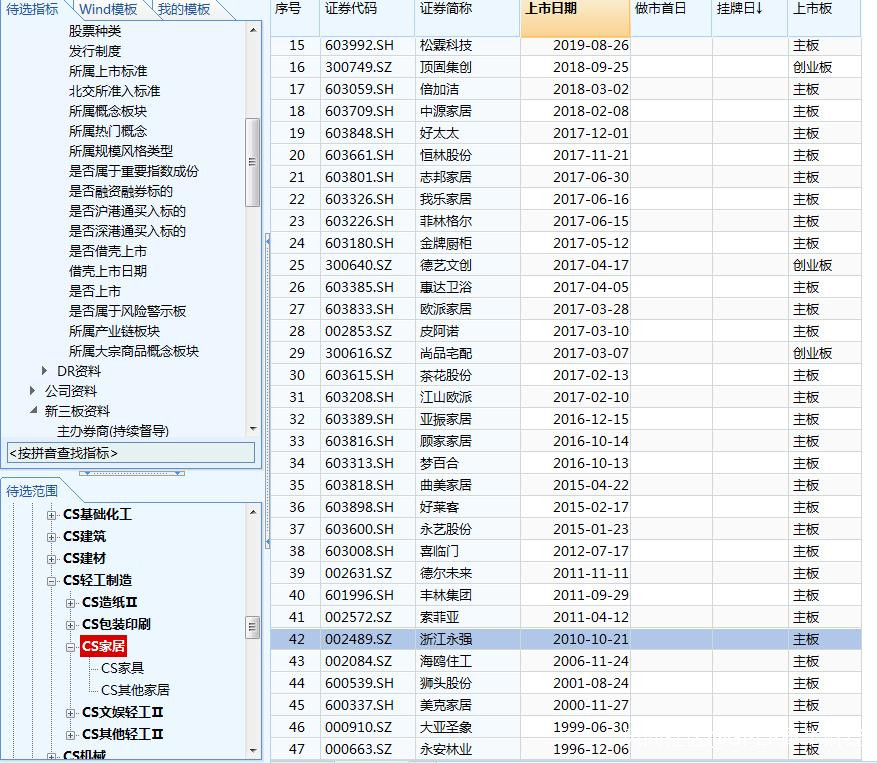This screenshot has width=877, height=763.
Task: Select the 是否属于风险警示板 indicator
Action: click(128, 311)
